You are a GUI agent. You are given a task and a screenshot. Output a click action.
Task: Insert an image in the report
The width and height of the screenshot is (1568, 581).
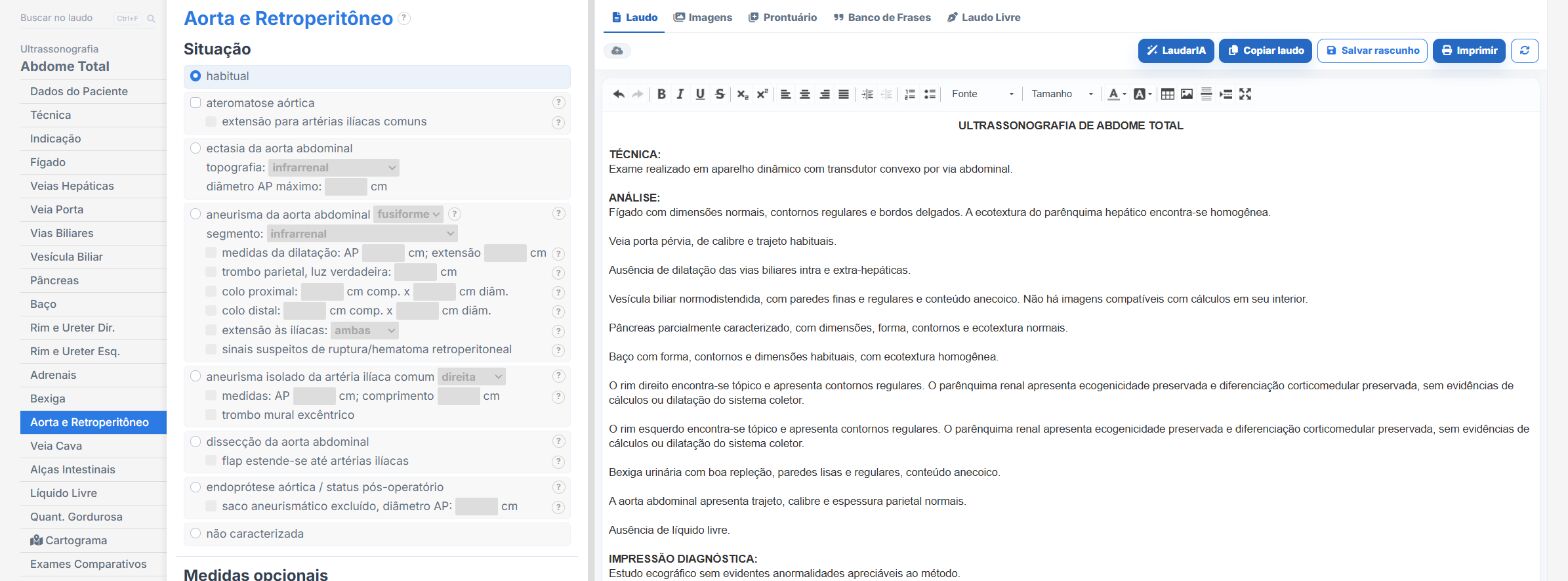point(1187,94)
